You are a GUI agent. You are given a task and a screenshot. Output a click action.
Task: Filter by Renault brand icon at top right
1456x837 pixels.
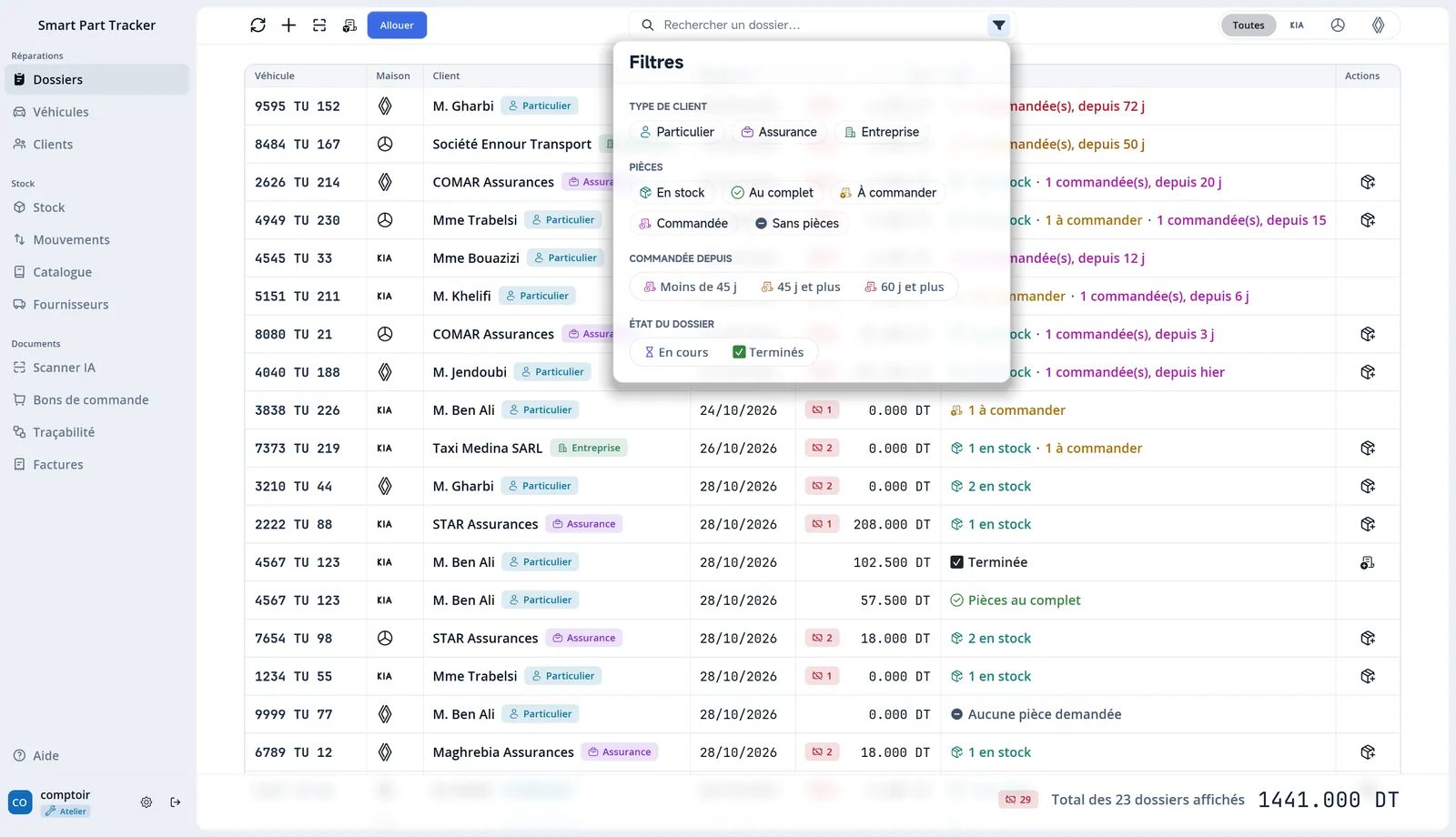click(x=1378, y=25)
